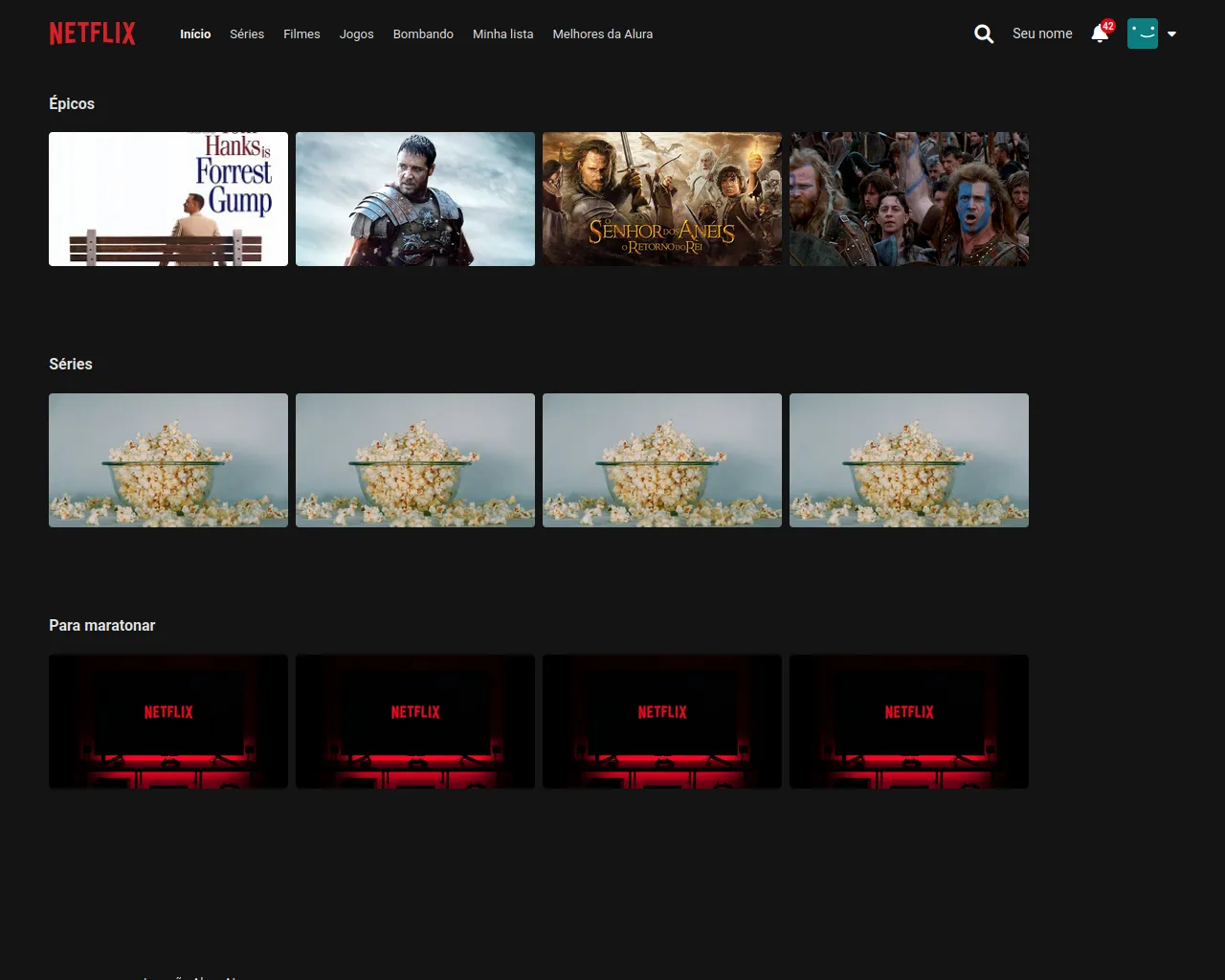
Task: Click the Para maratonar section heading
Action: point(102,625)
